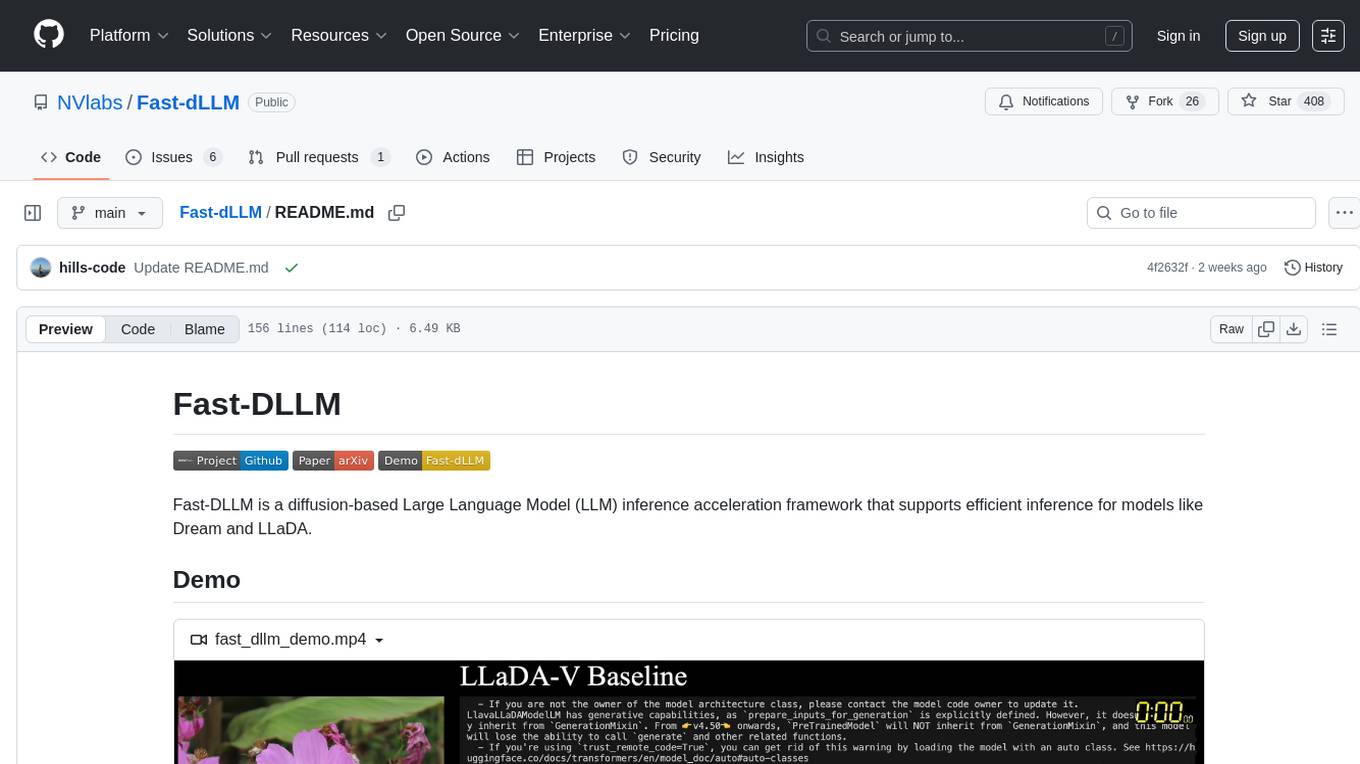Open the more file actions menu

[1343, 213]
